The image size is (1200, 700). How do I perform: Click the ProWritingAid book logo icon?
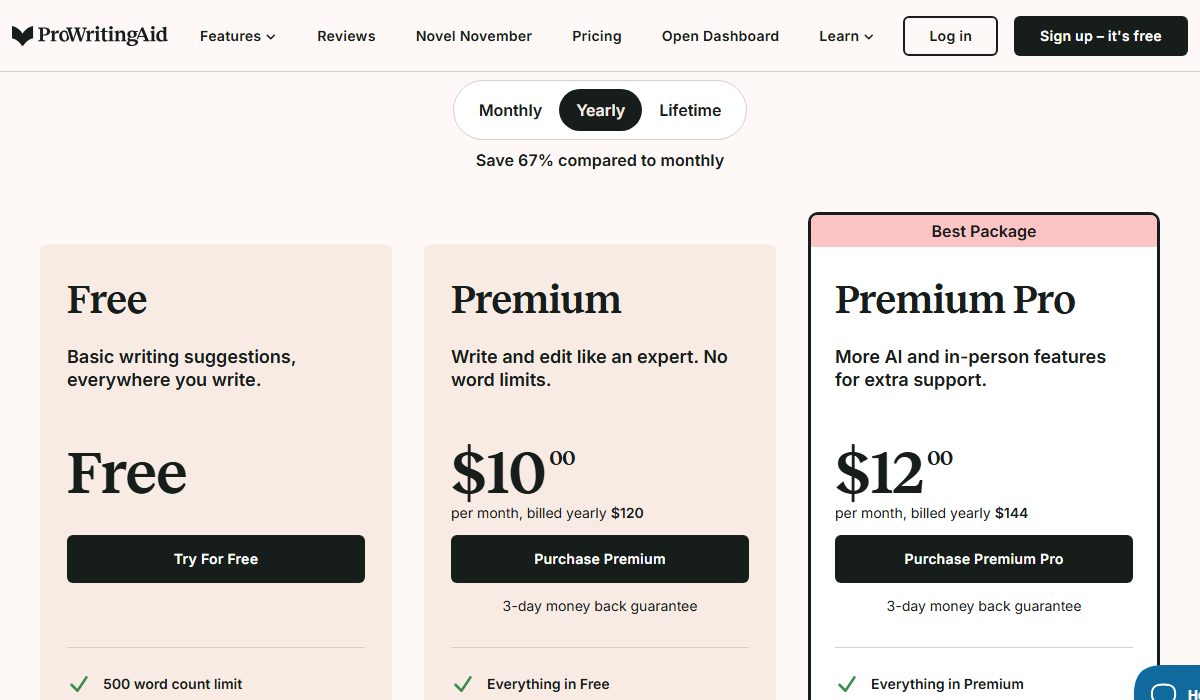22,35
